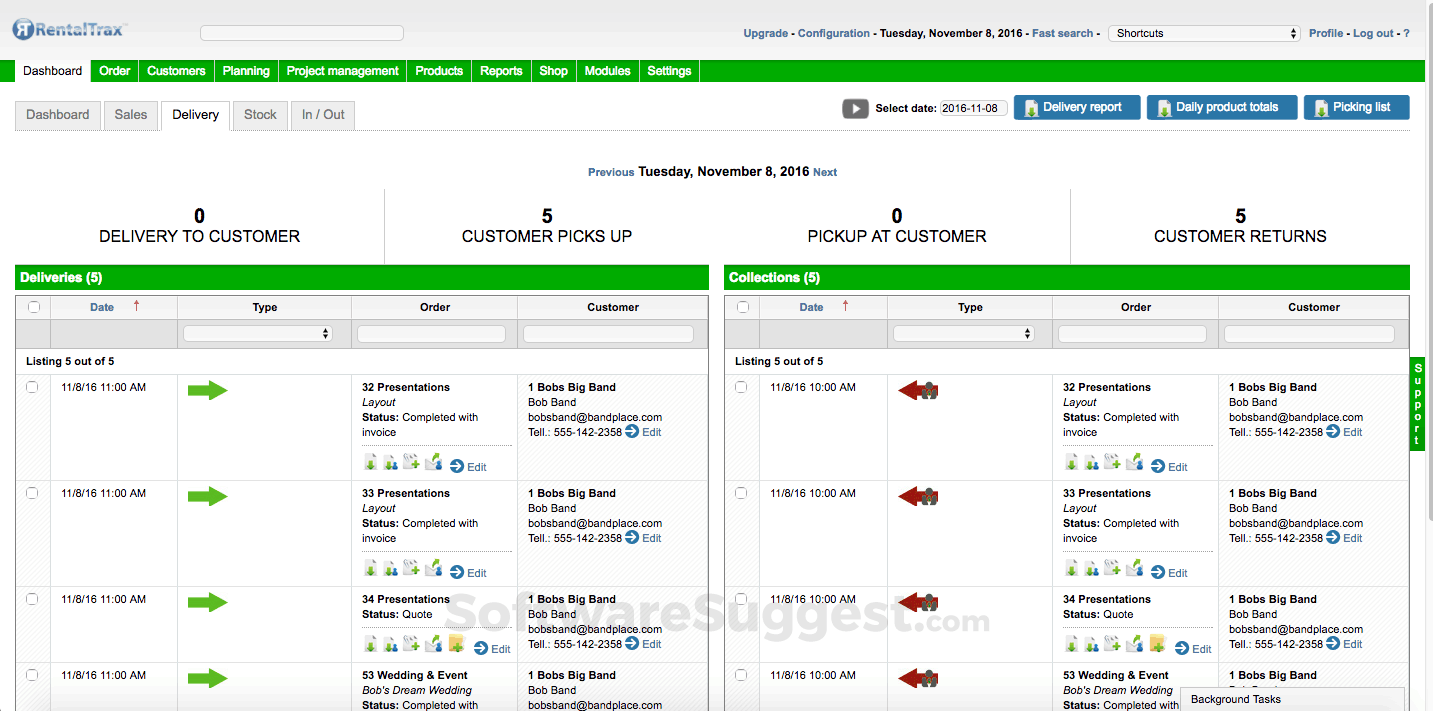This screenshot has height=711, width=1433.
Task: Click the Next link to view tomorrow
Action: pos(825,171)
